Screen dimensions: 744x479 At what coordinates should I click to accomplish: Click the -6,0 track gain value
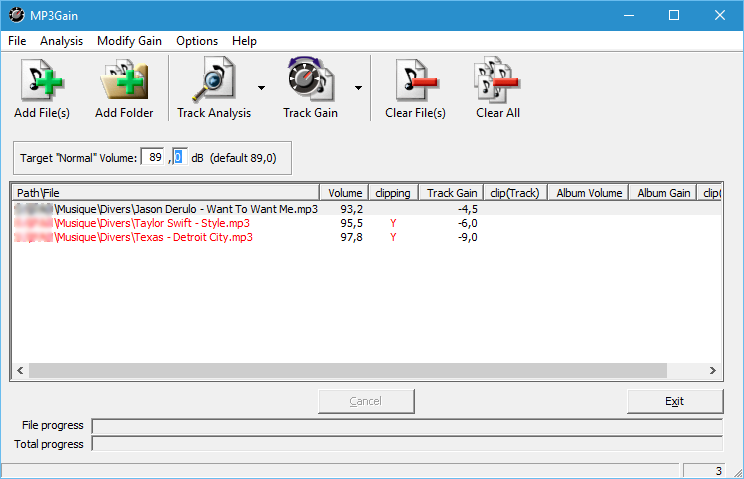point(468,223)
